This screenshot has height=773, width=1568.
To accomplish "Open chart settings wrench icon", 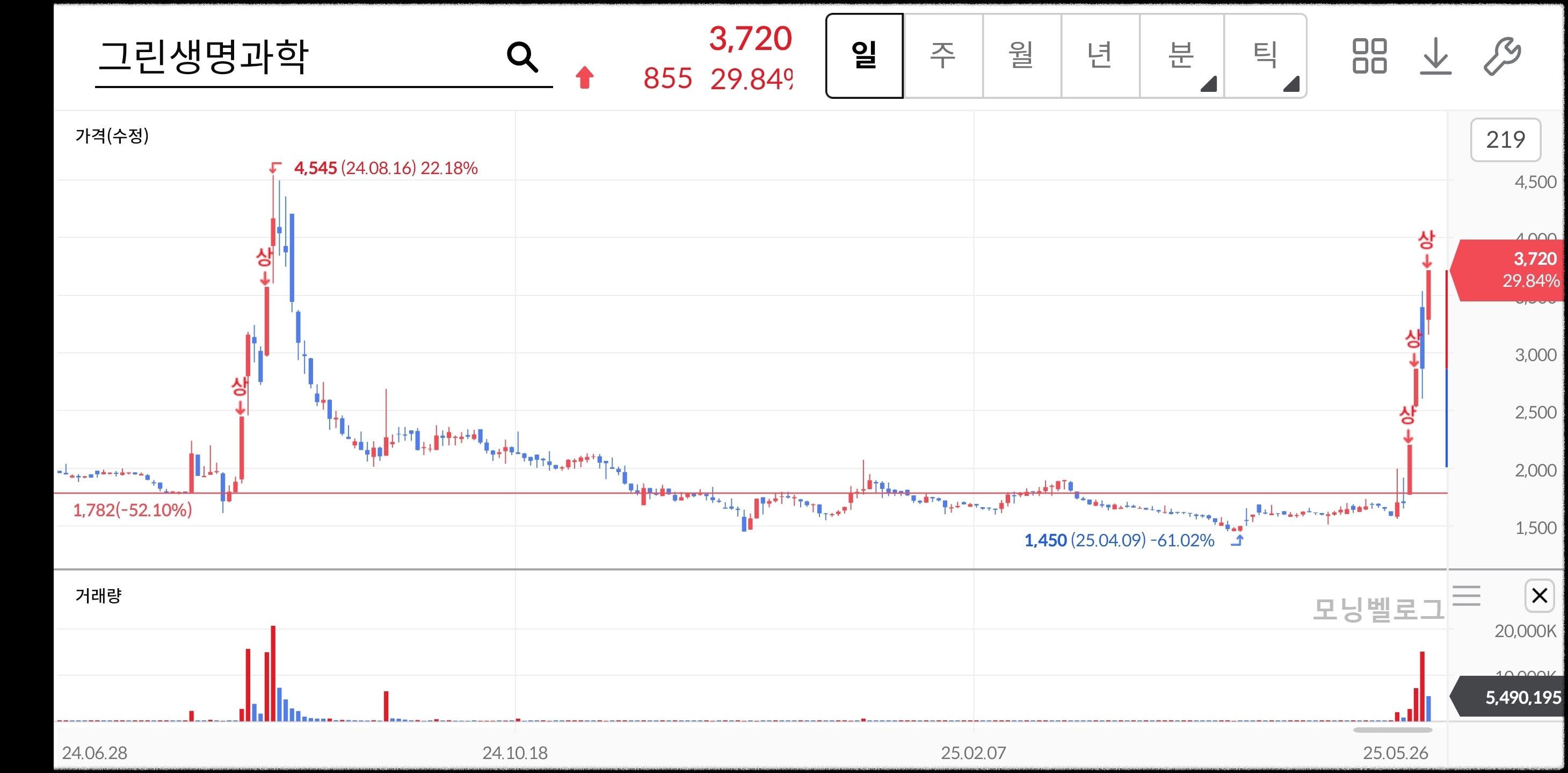I will point(1501,56).
